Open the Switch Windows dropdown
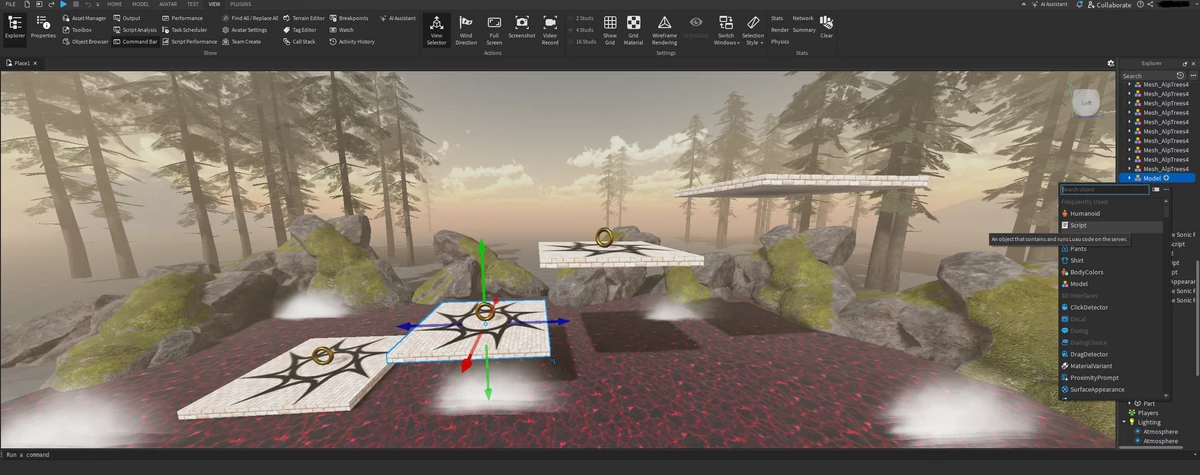The height and width of the screenshot is (475, 1200). (726, 29)
